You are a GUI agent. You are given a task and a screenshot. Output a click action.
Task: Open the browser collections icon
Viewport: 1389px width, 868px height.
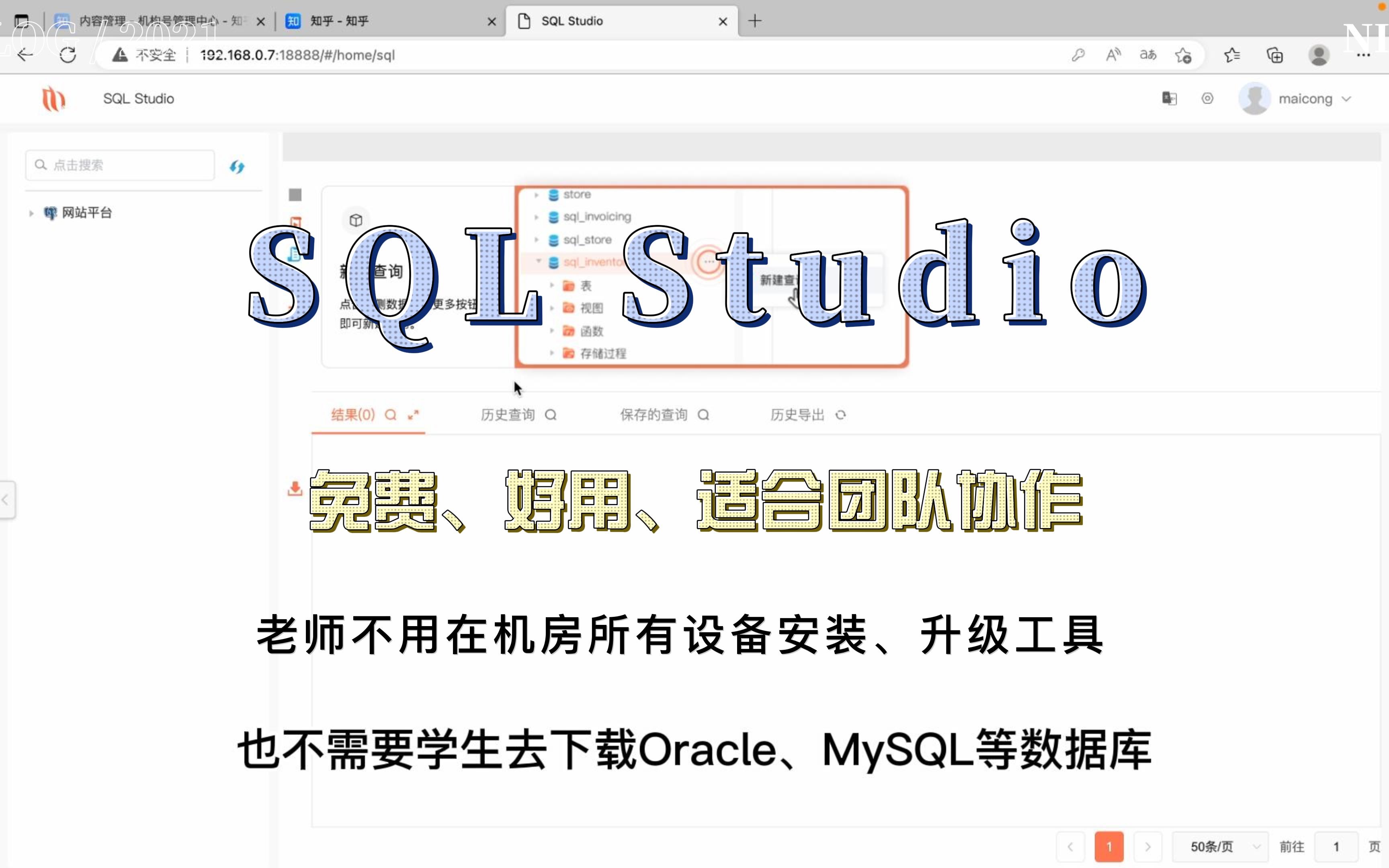[x=1275, y=55]
